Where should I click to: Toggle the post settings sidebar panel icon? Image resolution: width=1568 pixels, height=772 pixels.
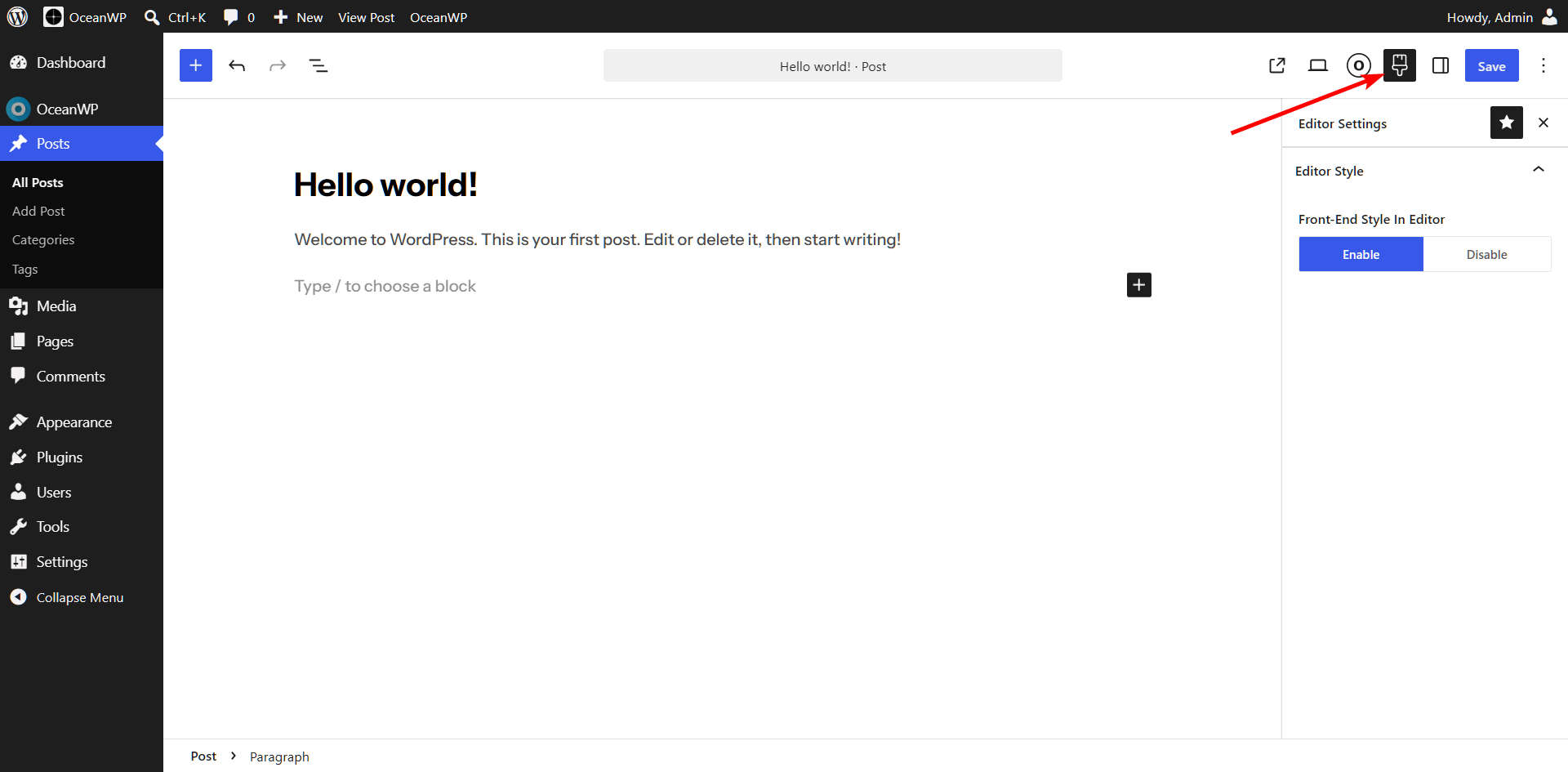[1441, 65]
